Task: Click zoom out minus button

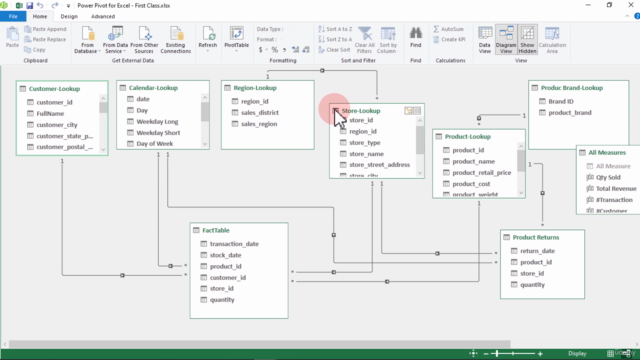Action: click(x=486, y=354)
